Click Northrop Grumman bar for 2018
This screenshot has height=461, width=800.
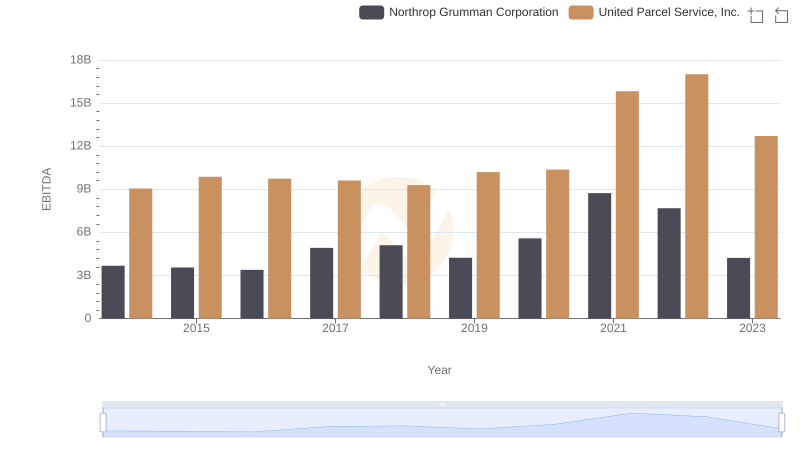[391, 282]
